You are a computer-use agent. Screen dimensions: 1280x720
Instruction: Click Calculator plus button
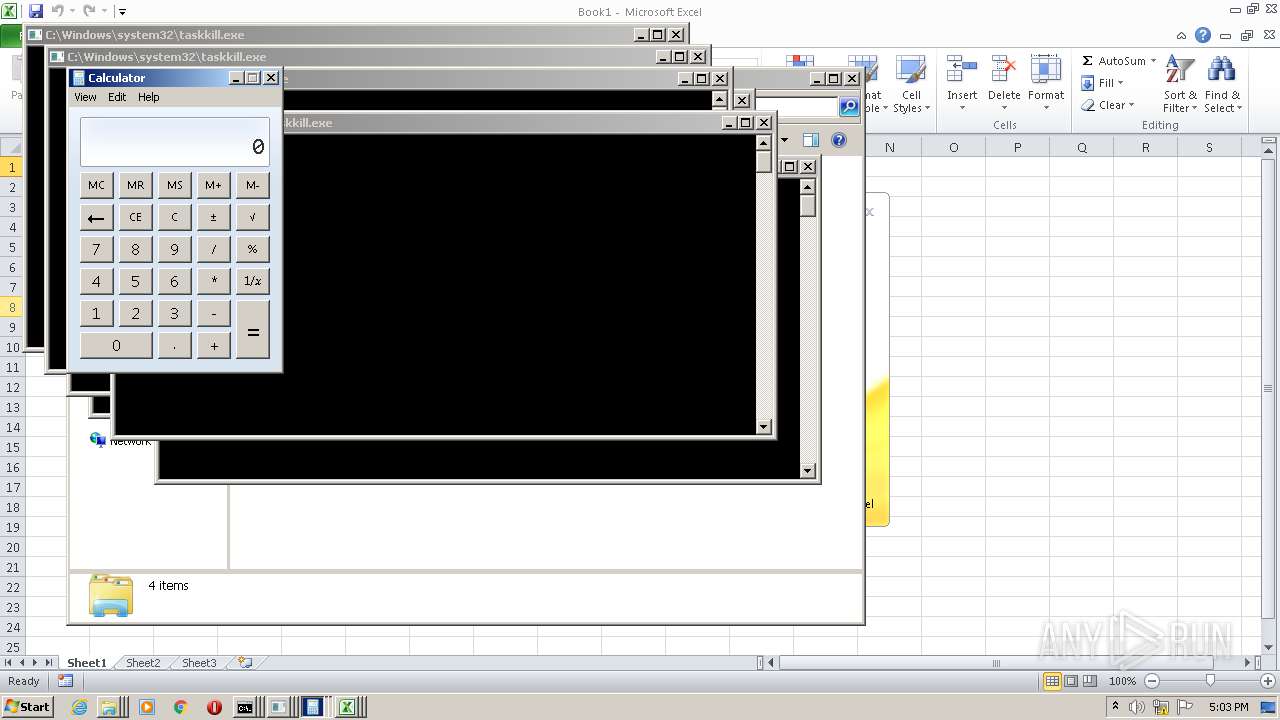(x=214, y=345)
